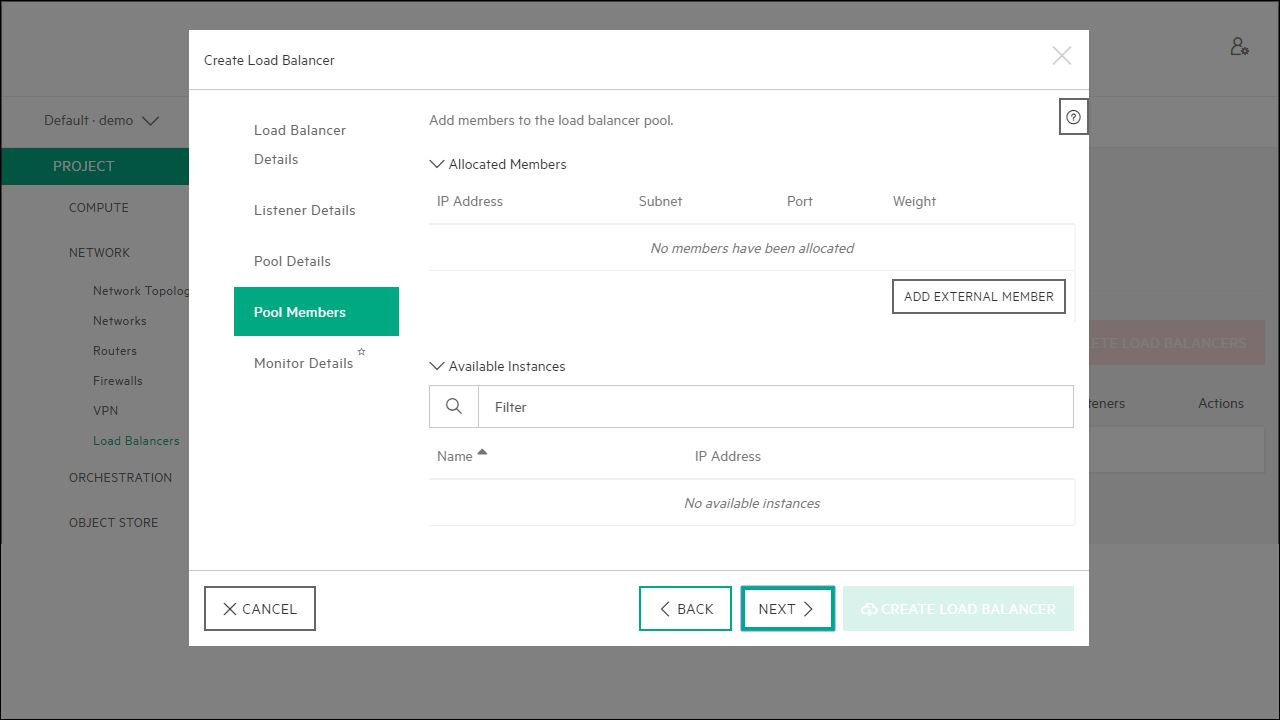This screenshot has width=1280, height=720.
Task: Switch to Pool Details step
Action: click(x=292, y=261)
